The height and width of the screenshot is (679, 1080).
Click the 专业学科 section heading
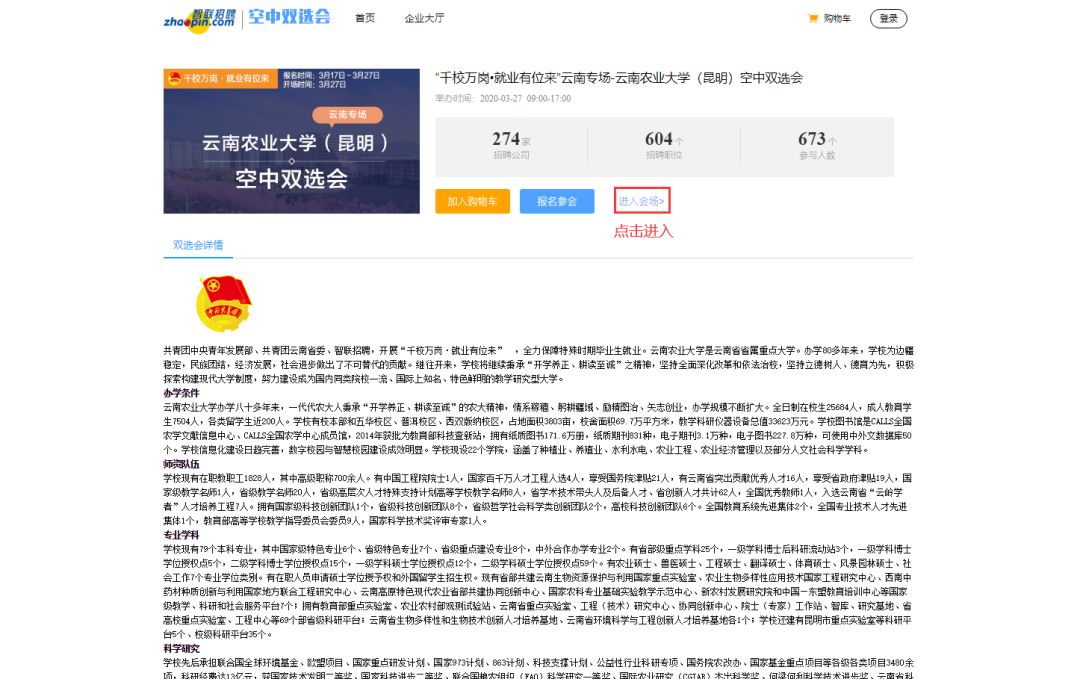pos(181,535)
